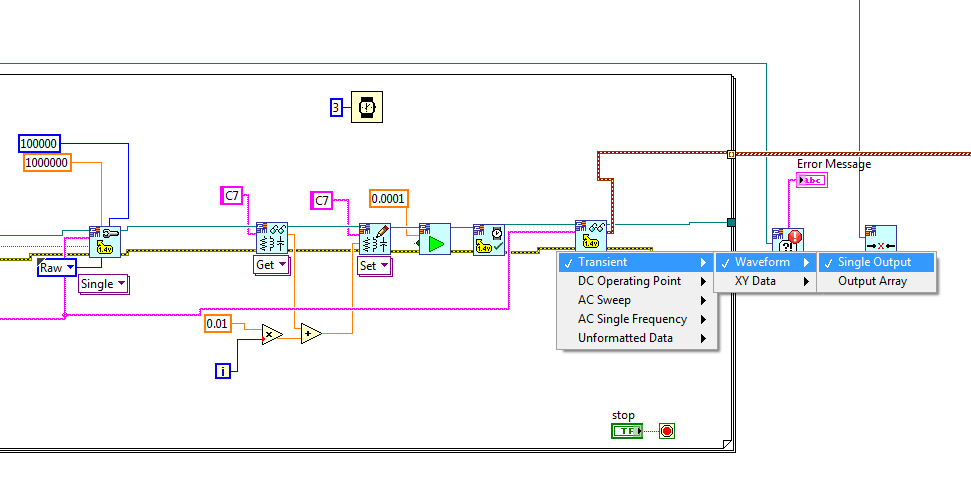
Task: Click the C7 string constant near Get
Action: (232, 196)
